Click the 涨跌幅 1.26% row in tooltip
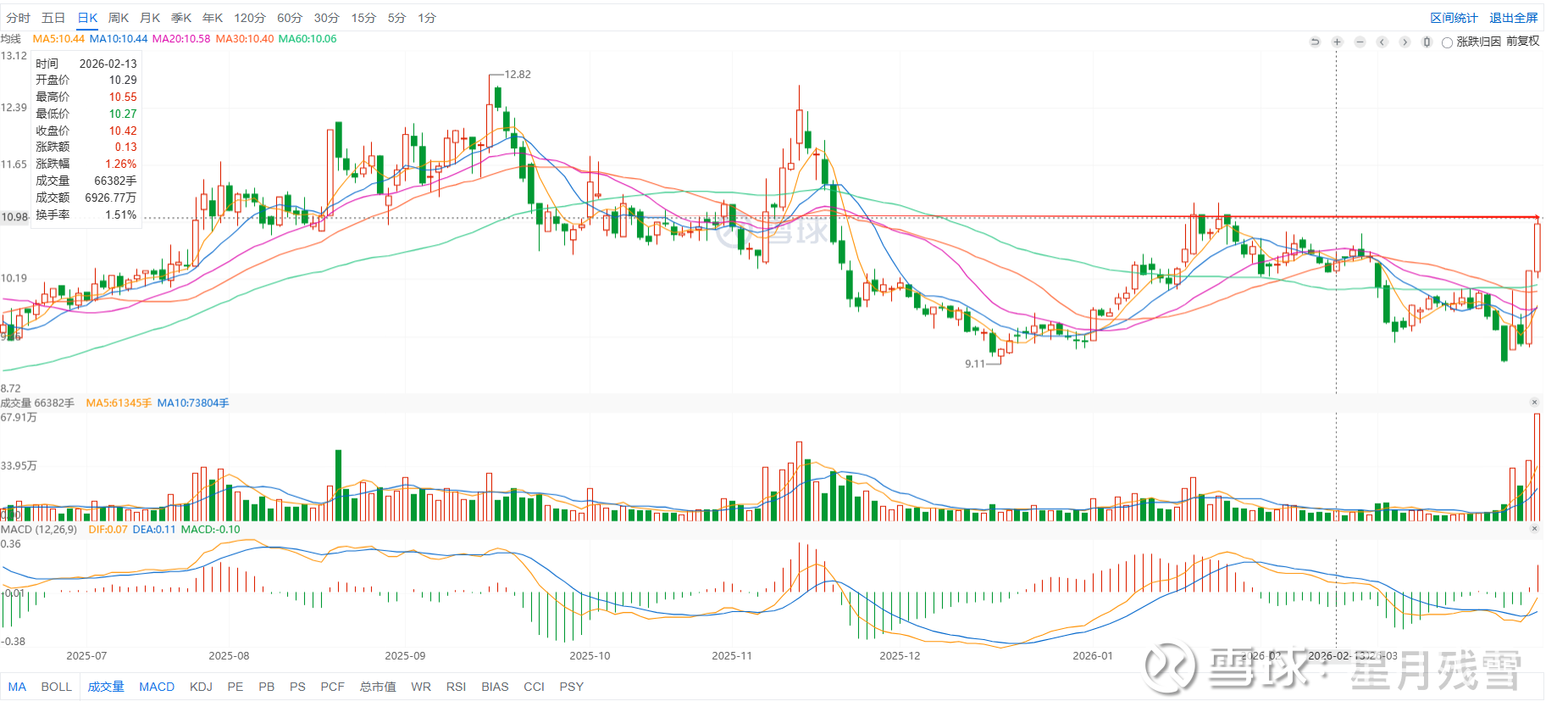The width and height of the screenshot is (1568, 718). 86,164
